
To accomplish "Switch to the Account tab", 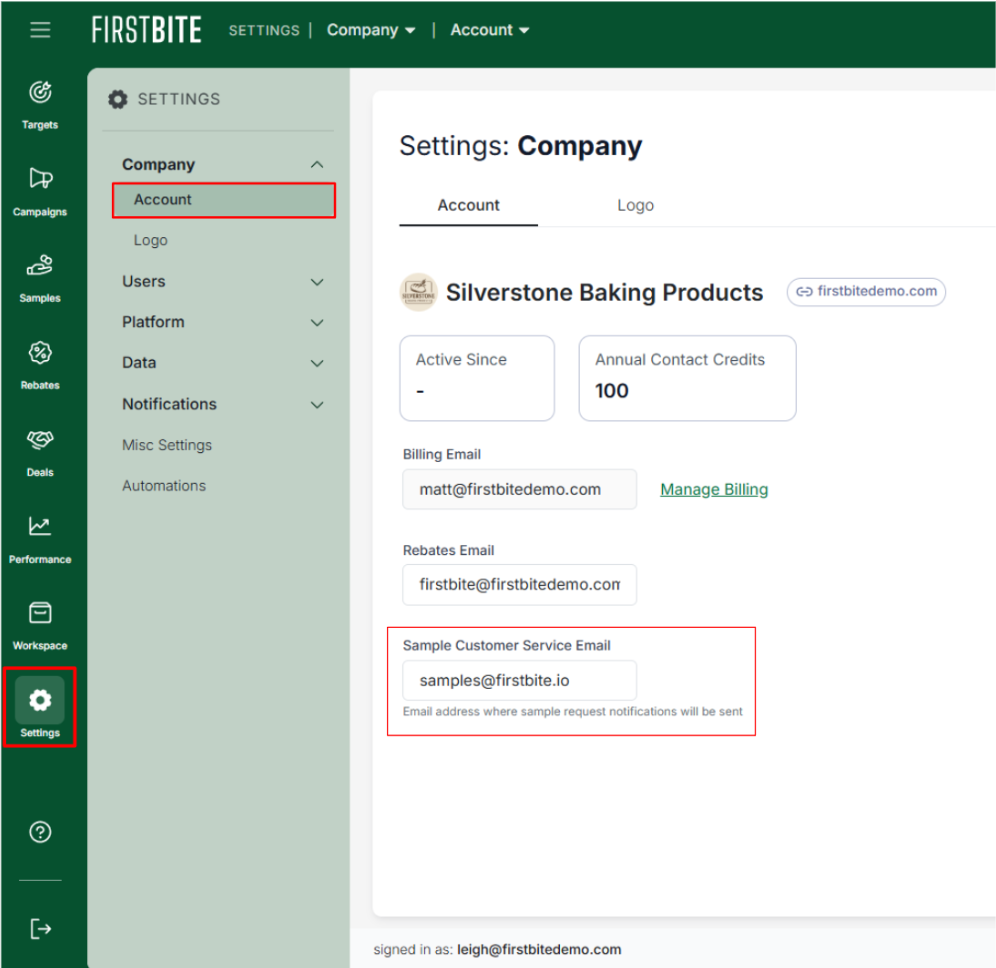I will coord(469,206).
